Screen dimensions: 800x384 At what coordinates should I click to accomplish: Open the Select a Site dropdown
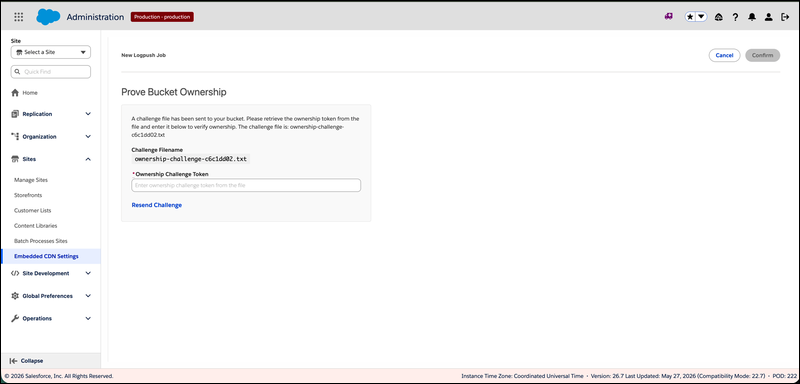point(51,52)
